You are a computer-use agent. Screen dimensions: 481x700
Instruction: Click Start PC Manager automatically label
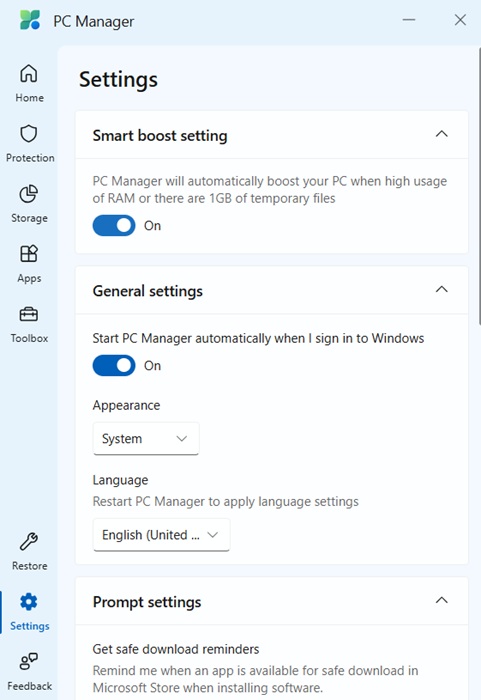point(258,338)
